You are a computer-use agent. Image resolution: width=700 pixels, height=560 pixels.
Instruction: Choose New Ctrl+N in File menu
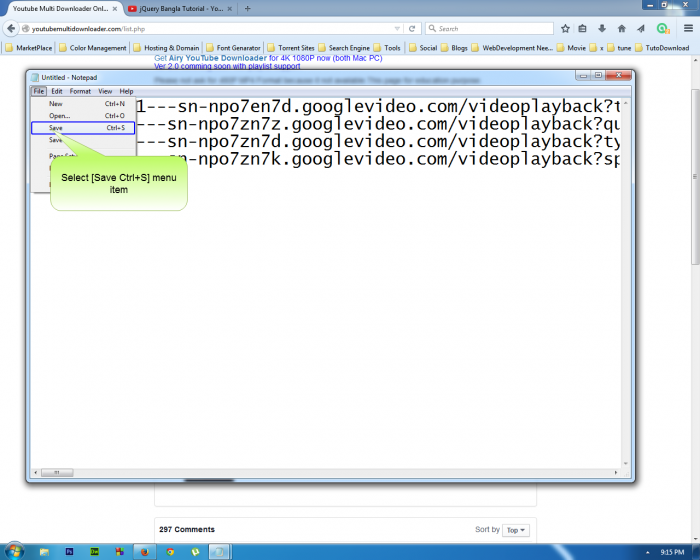83,104
